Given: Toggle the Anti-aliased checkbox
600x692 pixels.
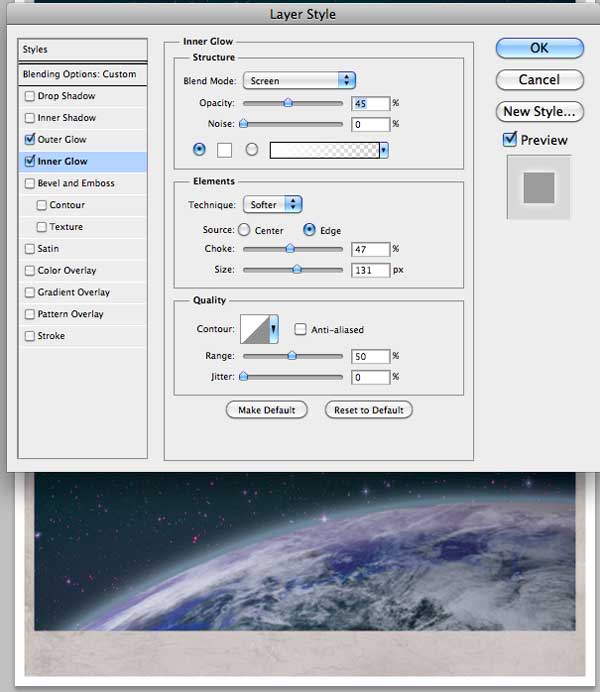Looking at the screenshot, I should click(x=300, y=329).
